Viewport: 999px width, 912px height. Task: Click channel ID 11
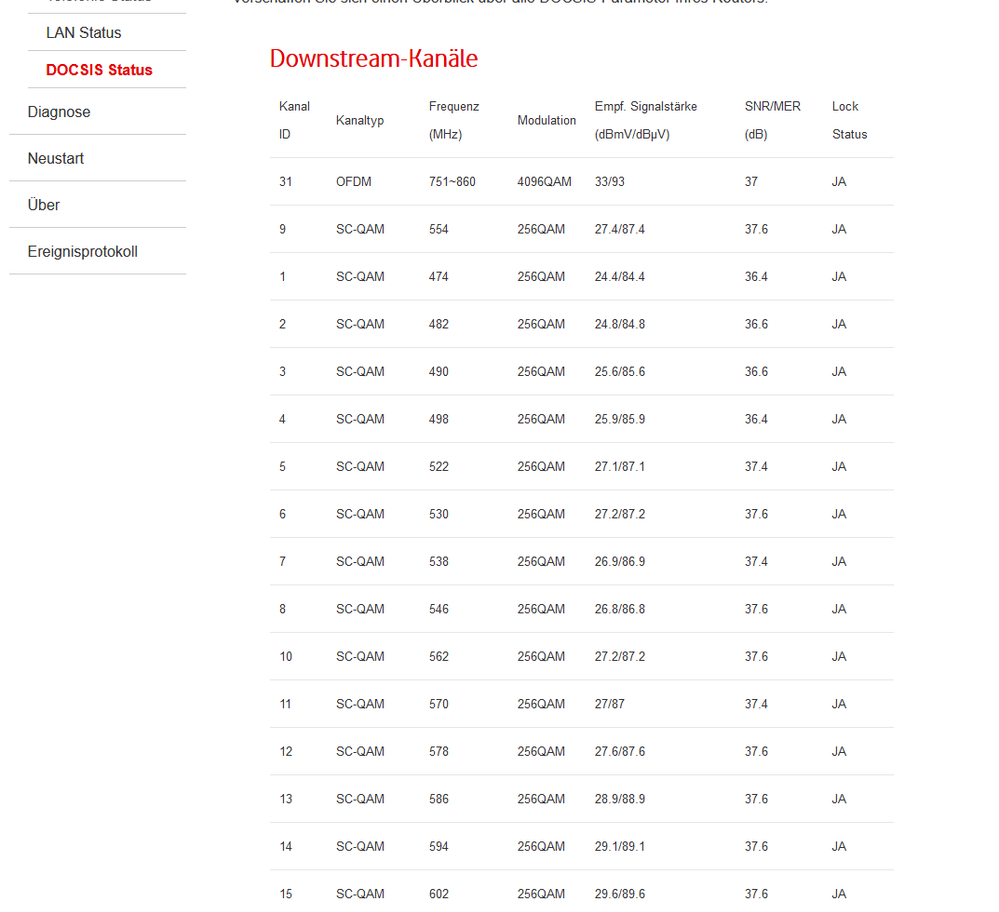pyautogui.click(x=285, y=704)
